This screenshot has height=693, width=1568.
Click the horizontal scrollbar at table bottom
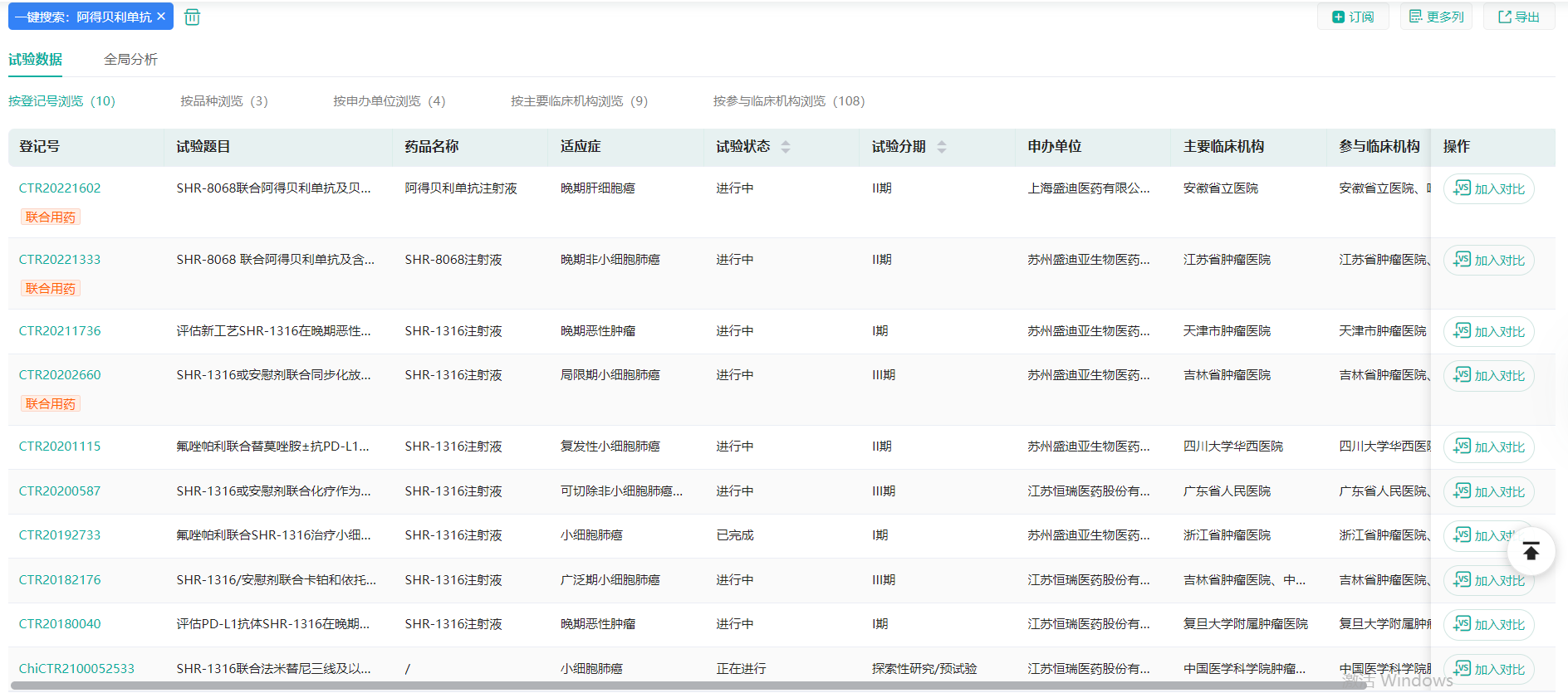tap(664, 686)
